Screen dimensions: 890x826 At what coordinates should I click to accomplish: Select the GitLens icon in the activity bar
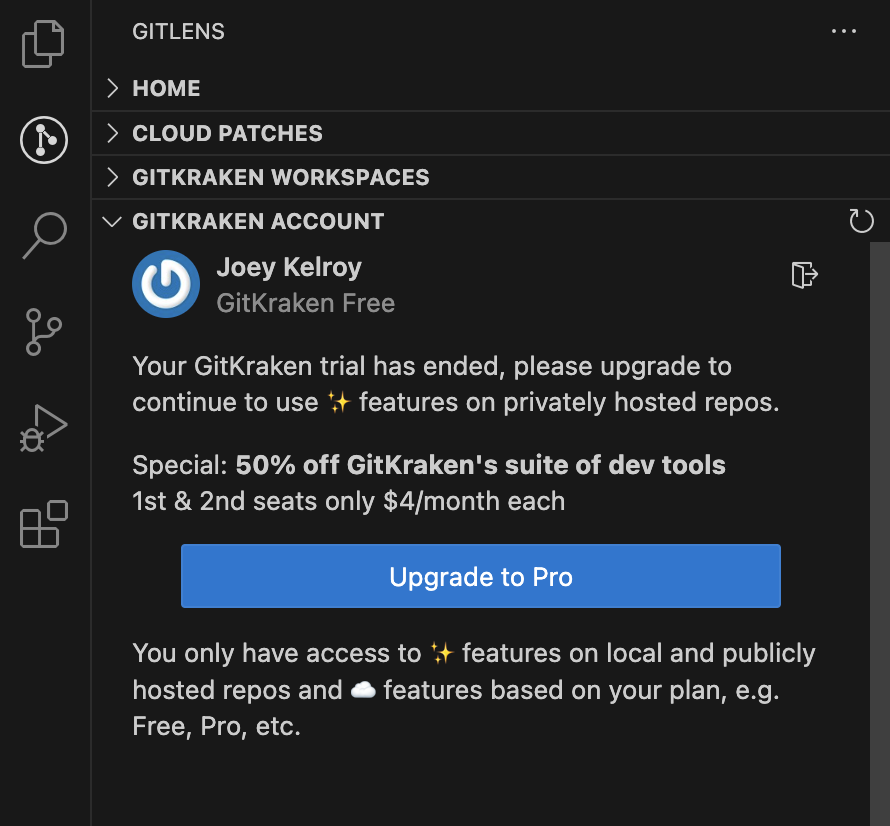point(43,140)
